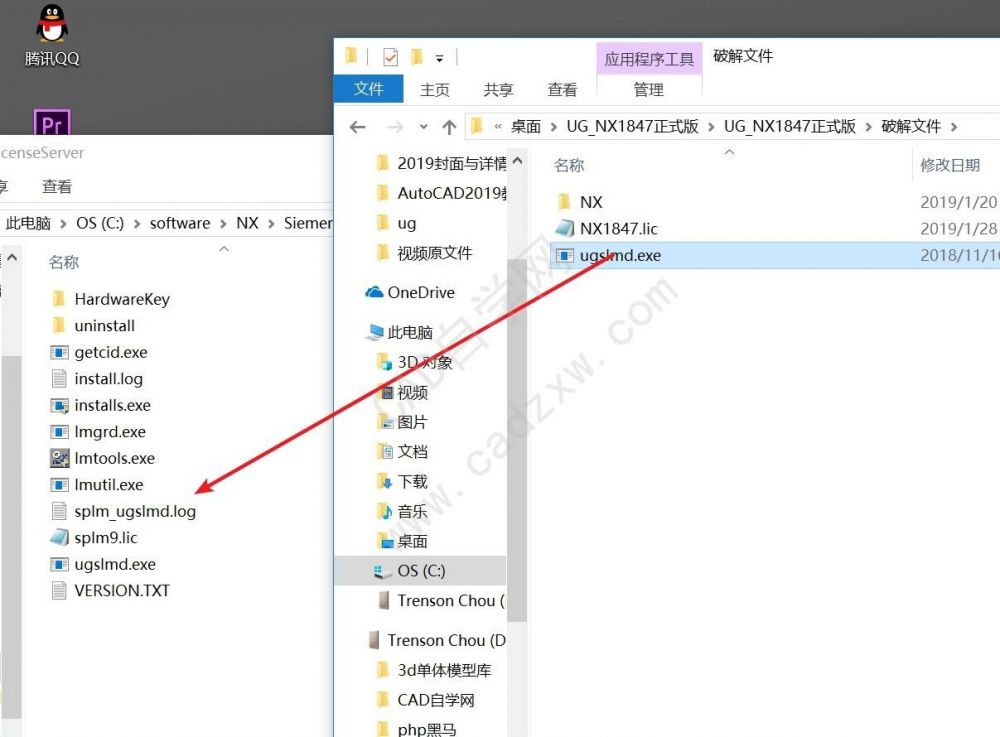Select the lmtools.exe file
Viewport: 1000px width, 737px height.
(x=103, y=458)
